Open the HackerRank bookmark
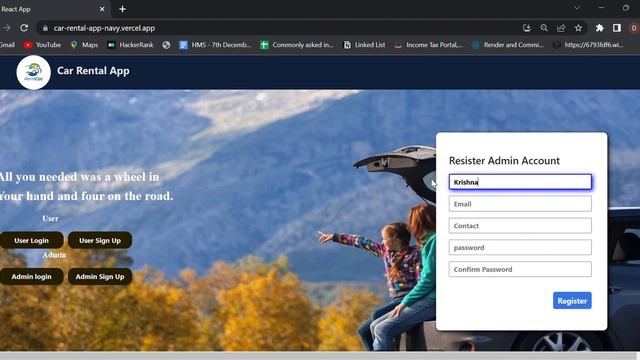Viewport: 640px width, 360px height. pos(130,45)
